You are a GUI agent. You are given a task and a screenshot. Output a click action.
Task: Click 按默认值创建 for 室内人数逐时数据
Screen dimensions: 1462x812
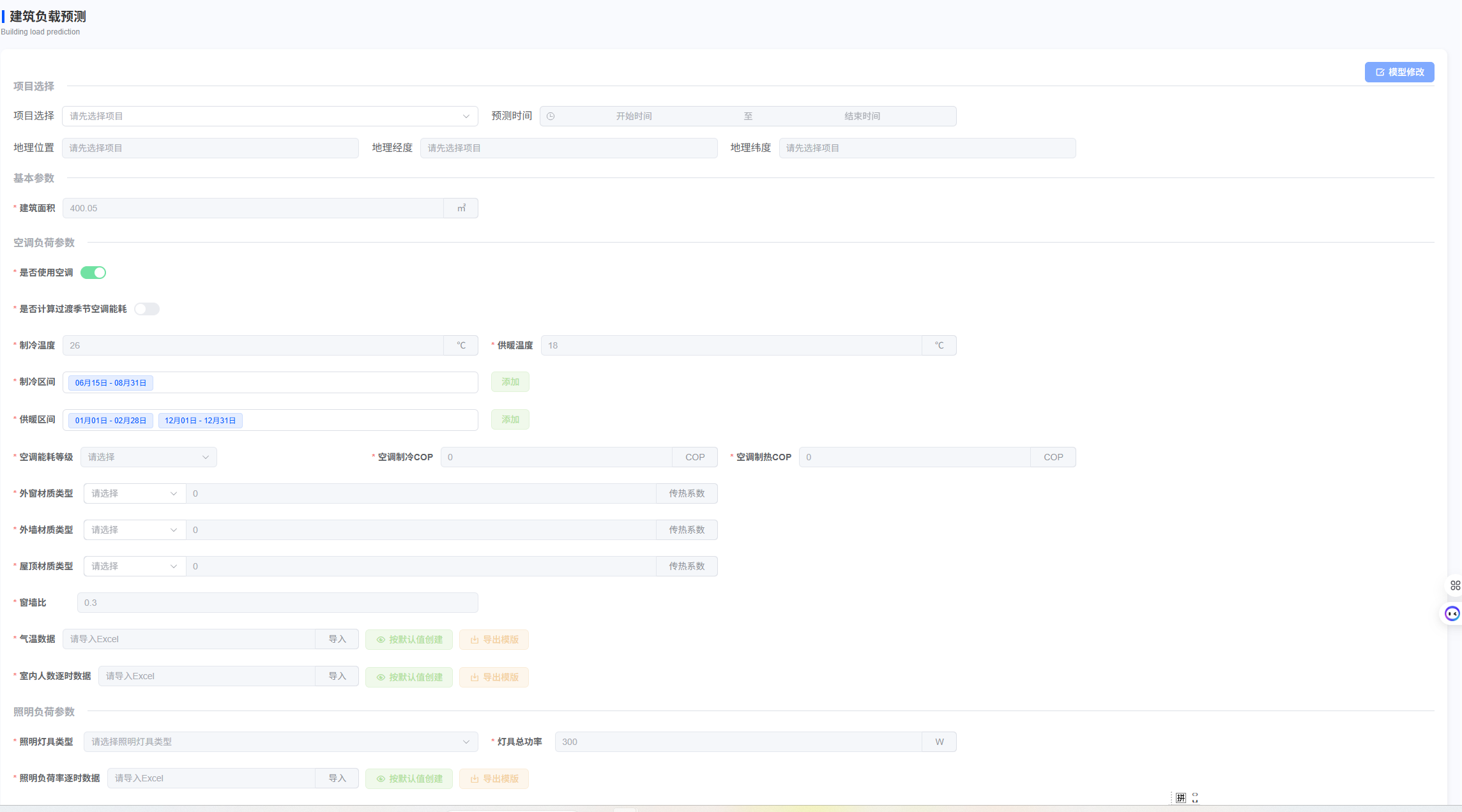click(409, 677)
